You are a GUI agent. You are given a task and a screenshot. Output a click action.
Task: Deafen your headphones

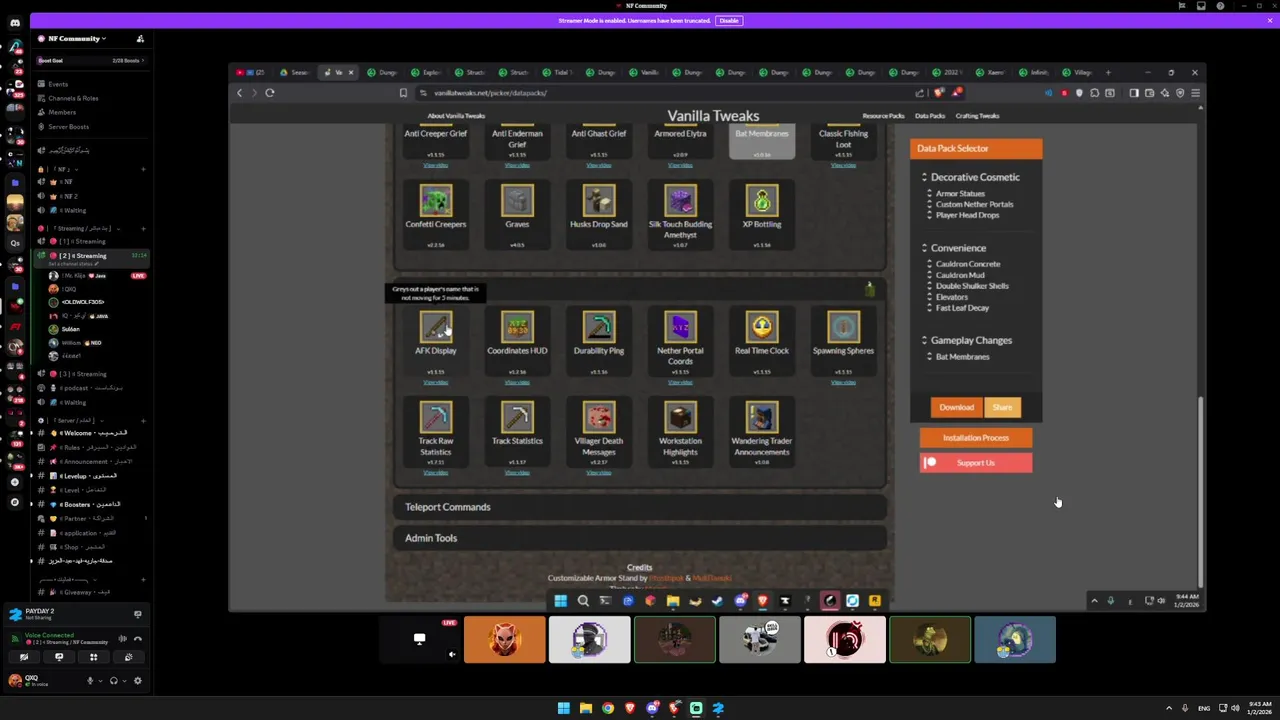113,681
